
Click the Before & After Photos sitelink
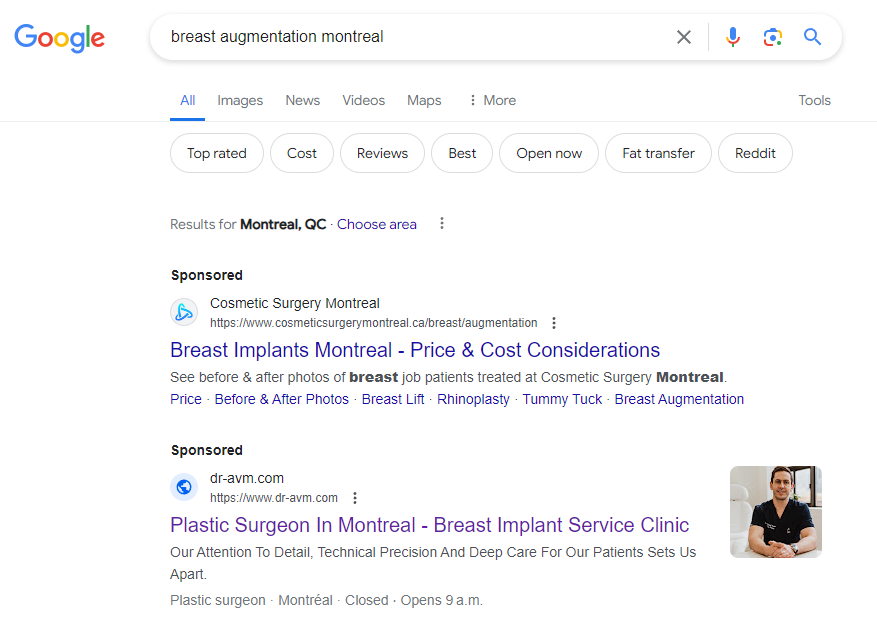(281, 399)
